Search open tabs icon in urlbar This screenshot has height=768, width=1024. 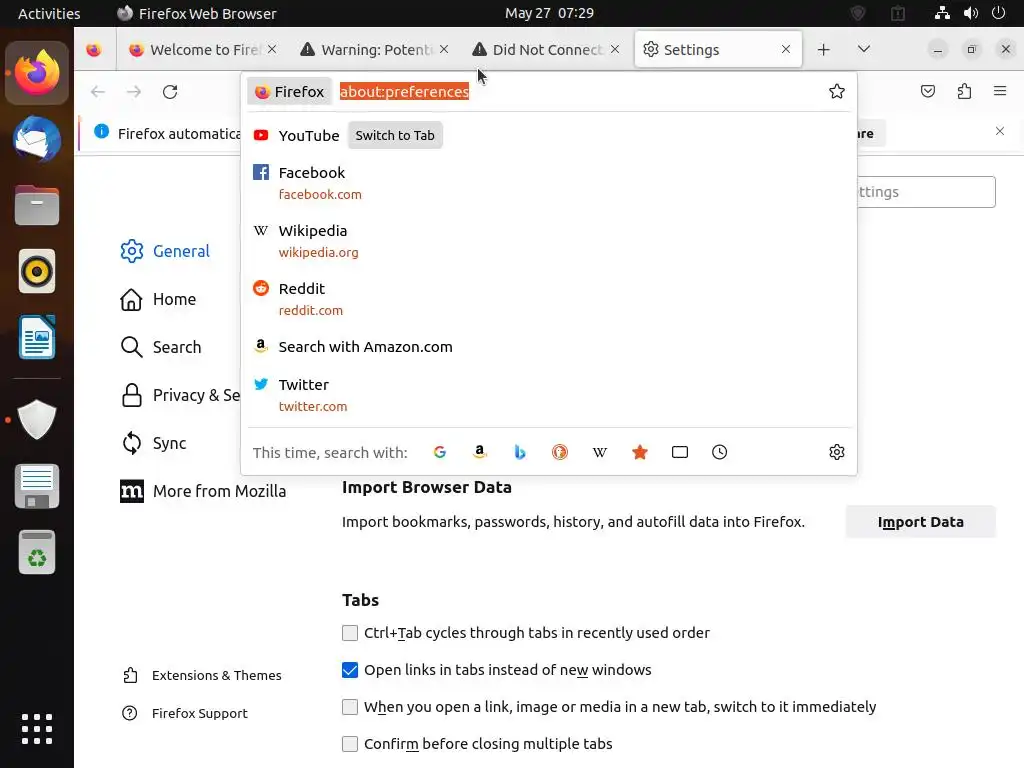coord(680,452)
